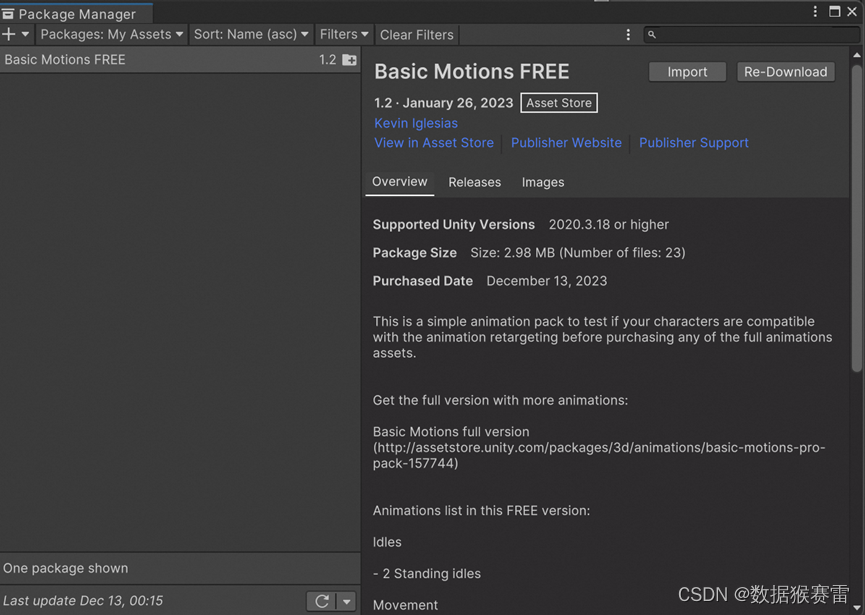
Task: Open the Publisher Support link
Action: click(693, 143)
